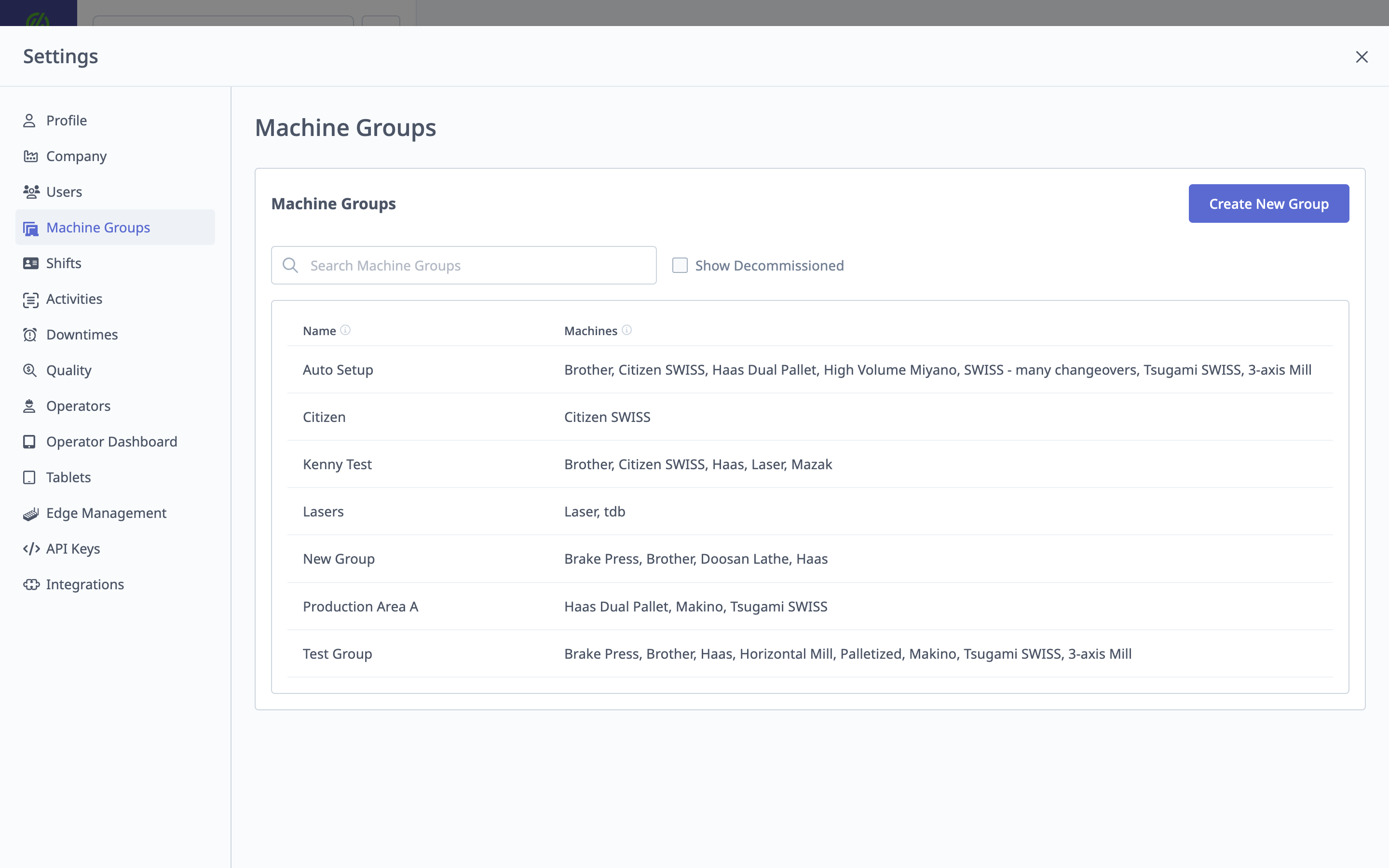Click the Activities list icon
1389x868 pixels.
pyautogui.click(x=30, y=299)
